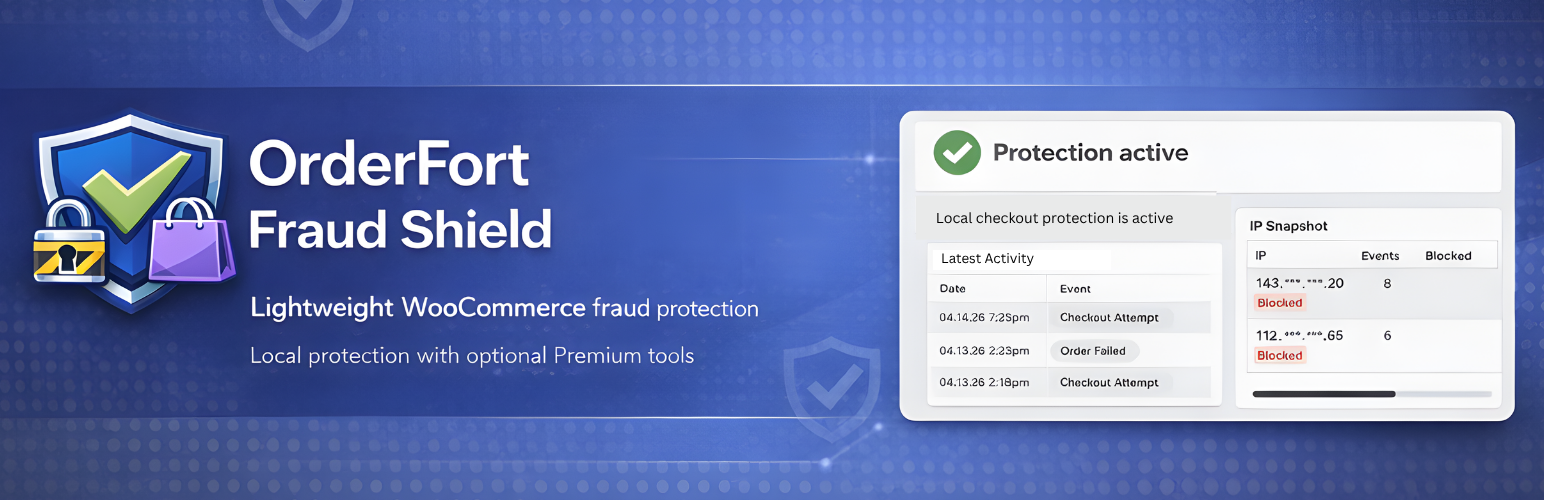Click the Events column header in IP Snapshot

(x=1380, y=256)
